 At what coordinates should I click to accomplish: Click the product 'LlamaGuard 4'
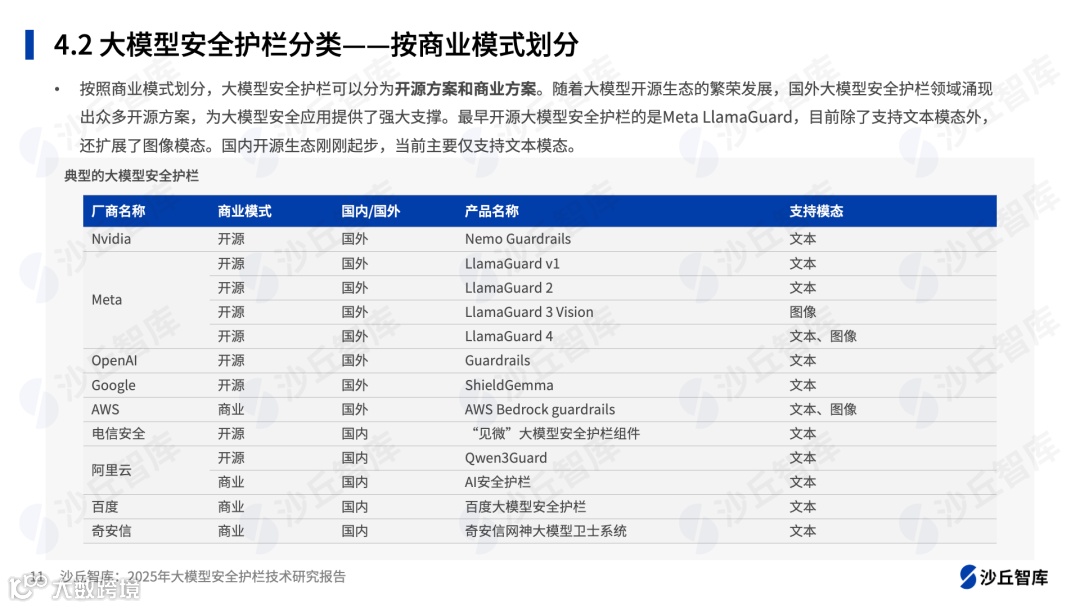(509, 337)
